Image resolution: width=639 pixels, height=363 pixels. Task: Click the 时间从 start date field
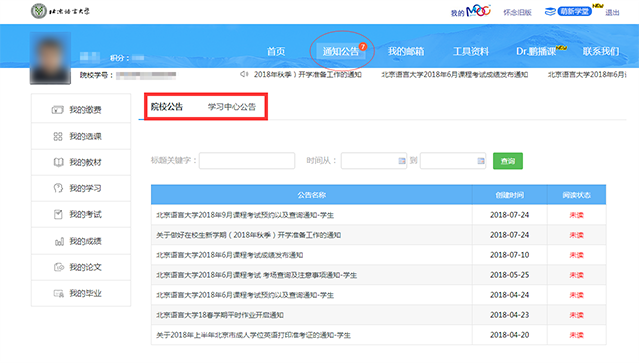pos(374,161)
